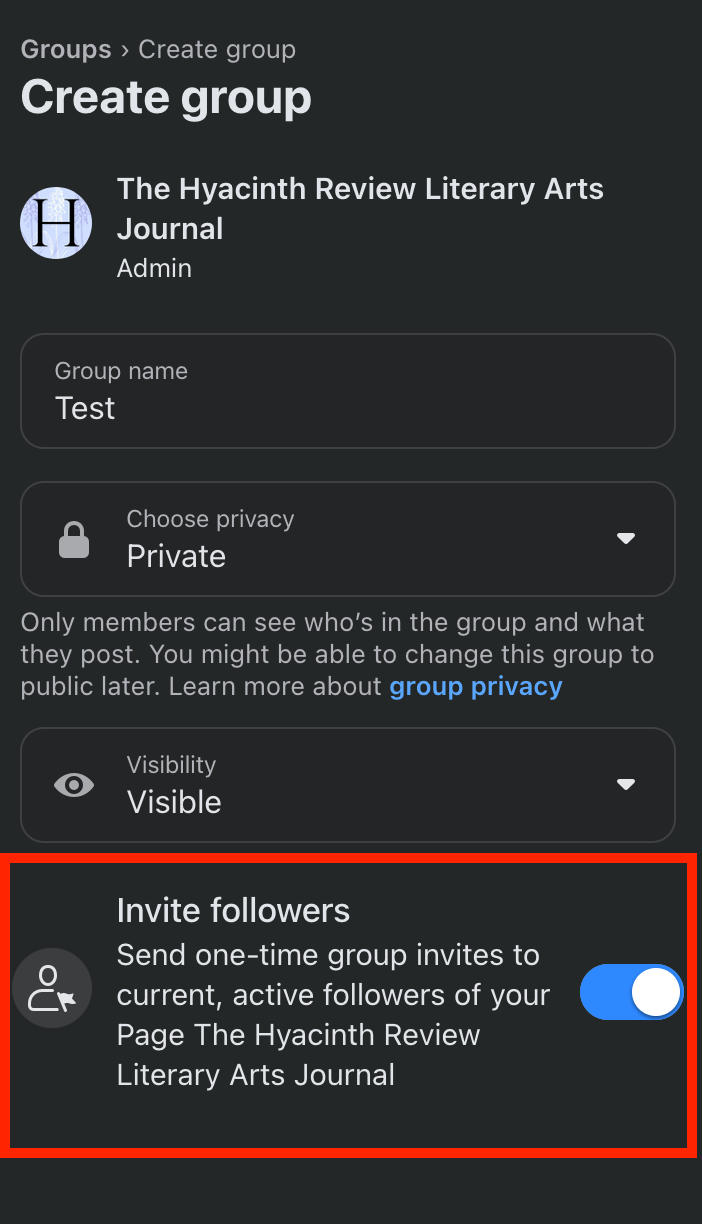Open the group privacy help link

point(476,687)
